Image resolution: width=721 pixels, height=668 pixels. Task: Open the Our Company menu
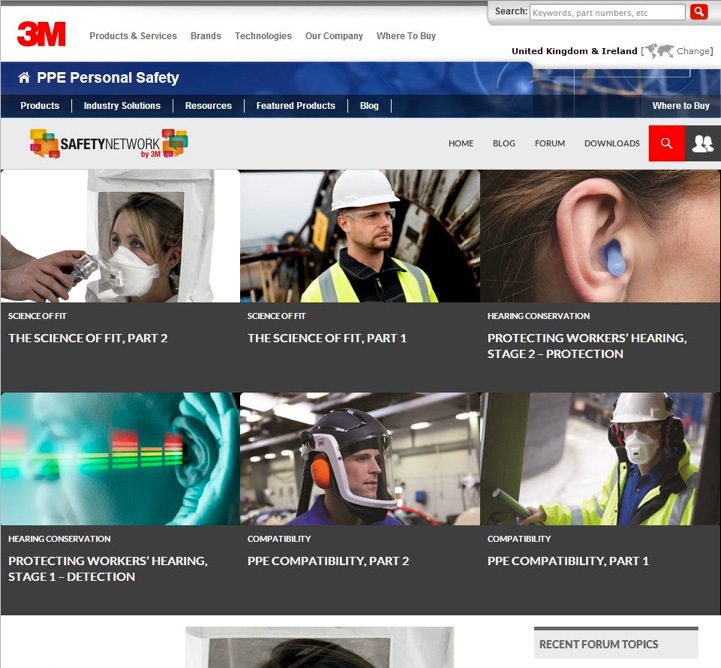(334, 36)
